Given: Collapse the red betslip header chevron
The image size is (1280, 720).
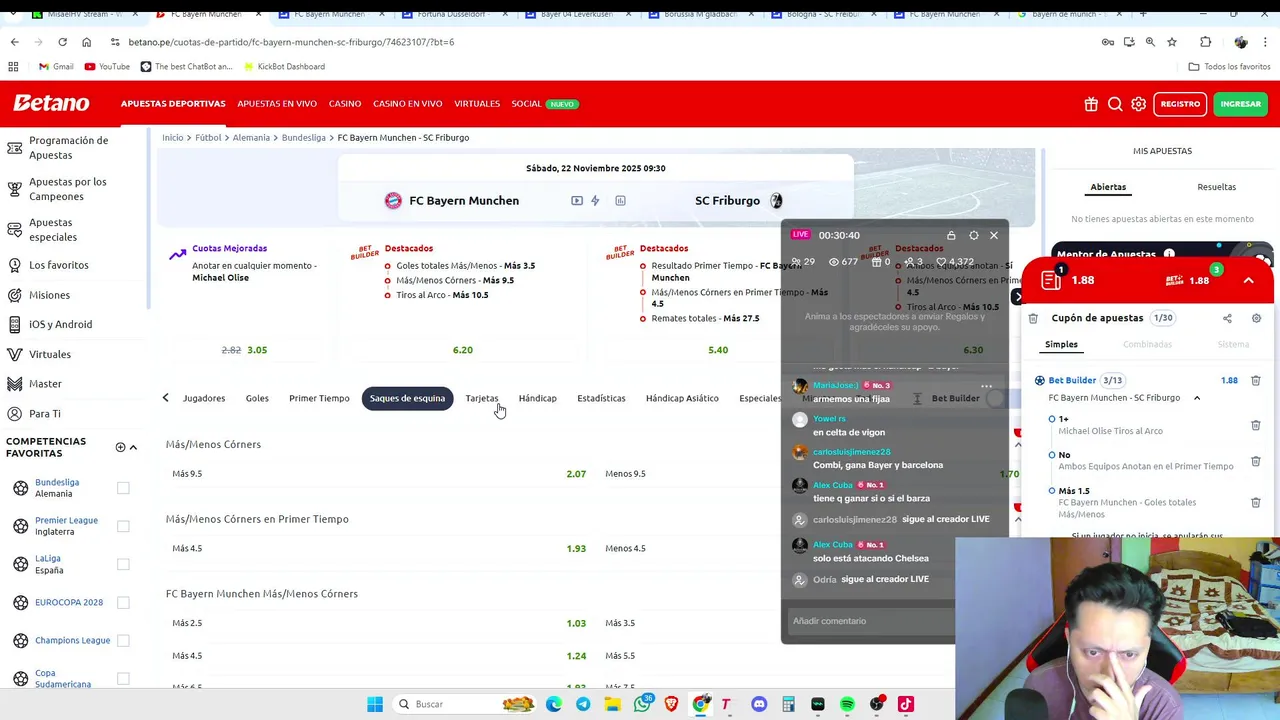Looking at the screenshot, I should coord(1248,281).
